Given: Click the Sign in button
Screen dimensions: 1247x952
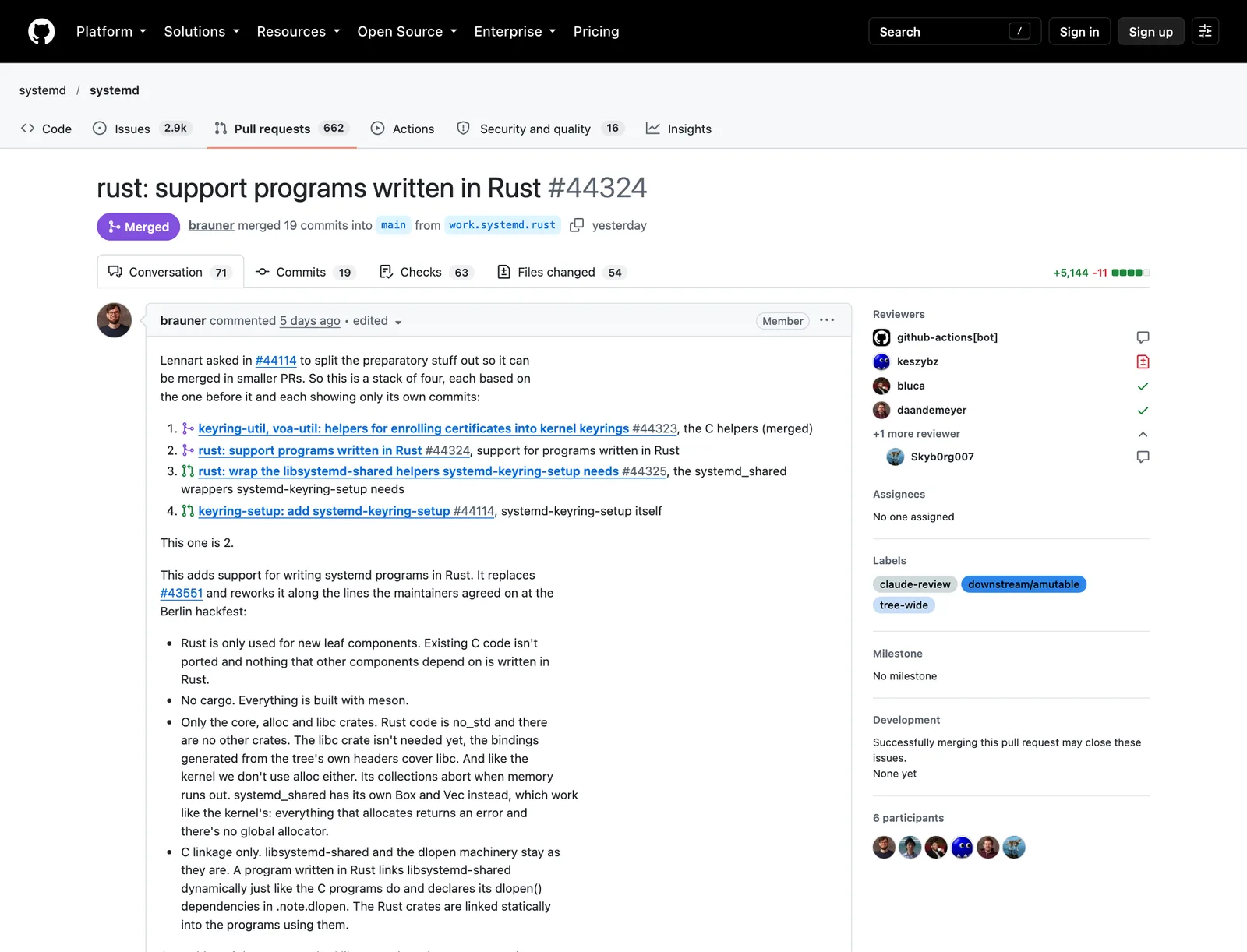Looking at the screenshot, I should tap(1079, 31).
